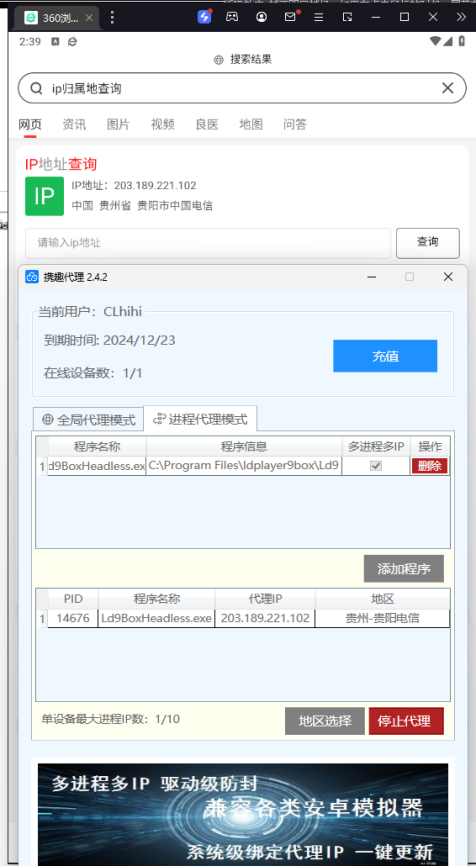
Task: Click the green IP logo
Action: pos(44,196)
